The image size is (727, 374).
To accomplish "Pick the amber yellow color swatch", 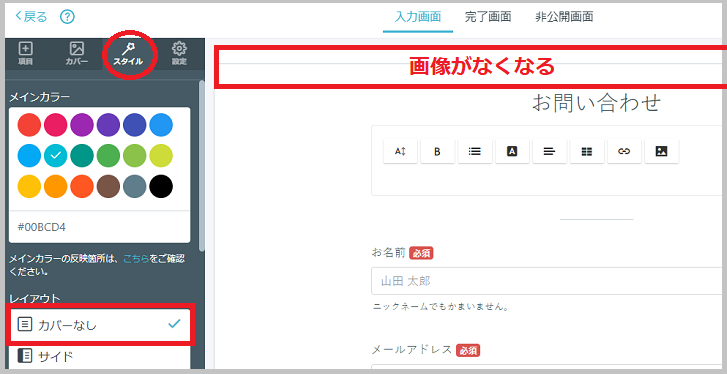I will pyautogui.click(x=29, y=186).
